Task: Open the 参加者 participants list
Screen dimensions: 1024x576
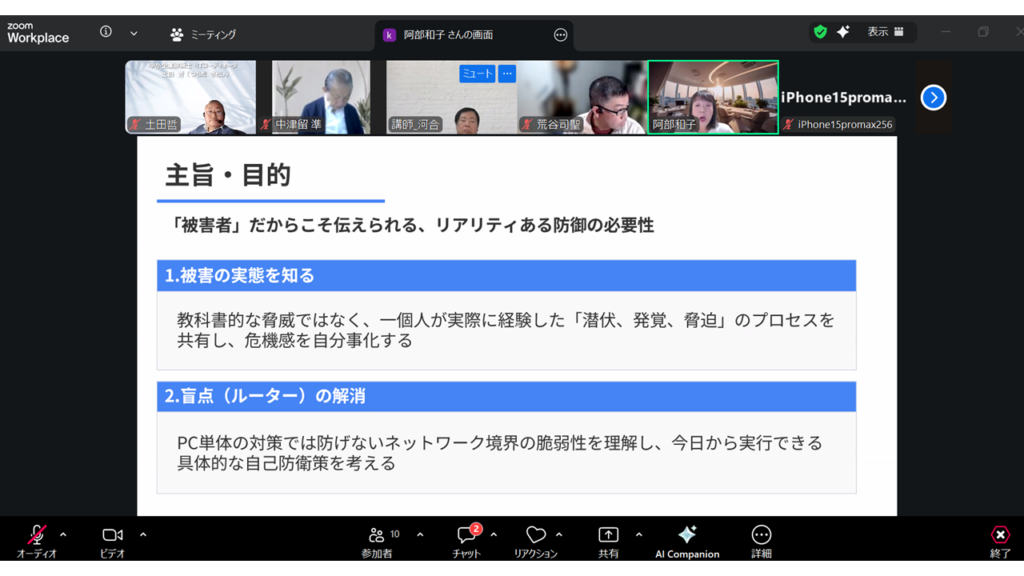Action: [376, 535]
